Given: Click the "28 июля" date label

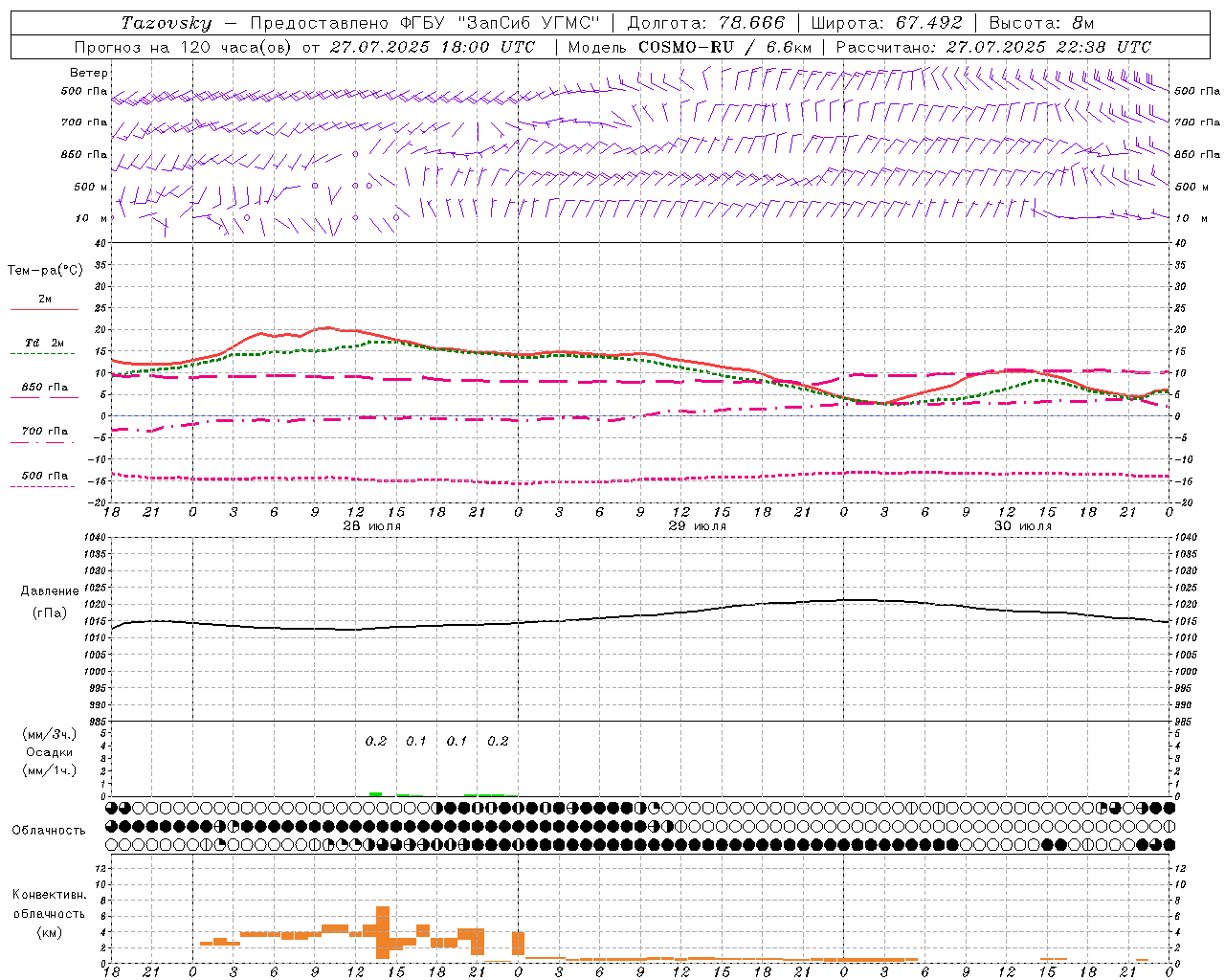Looking at the screenshot, I should point(372,526).
